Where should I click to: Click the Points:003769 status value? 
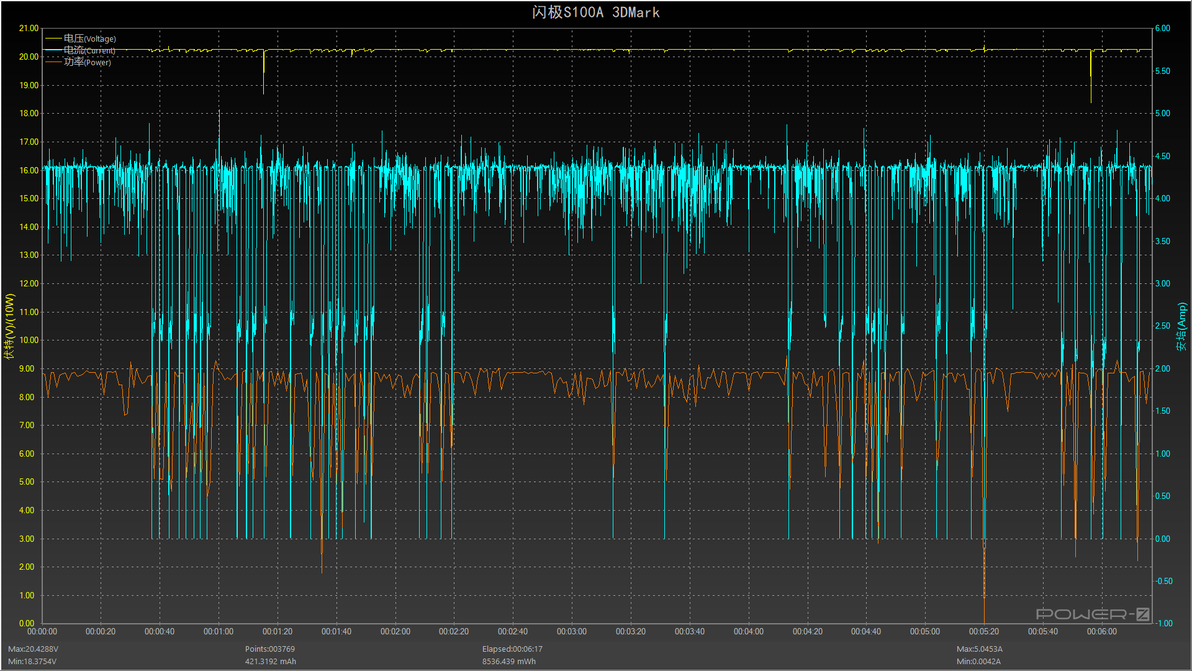270,649
